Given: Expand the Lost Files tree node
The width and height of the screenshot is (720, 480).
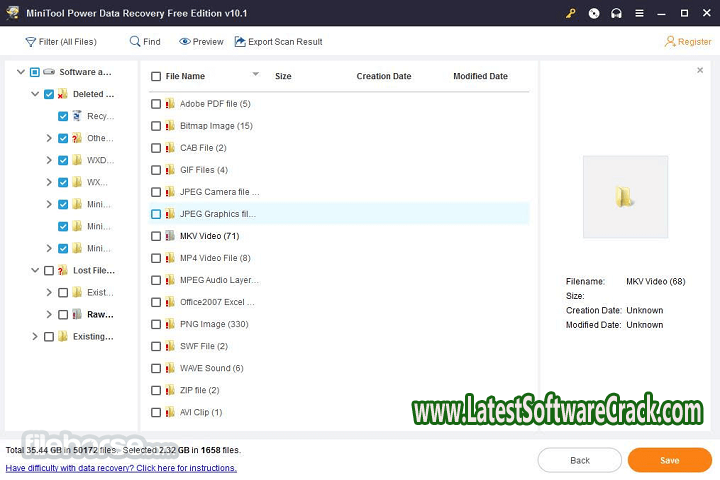Looking at the screenshot, I should point(34,270).
